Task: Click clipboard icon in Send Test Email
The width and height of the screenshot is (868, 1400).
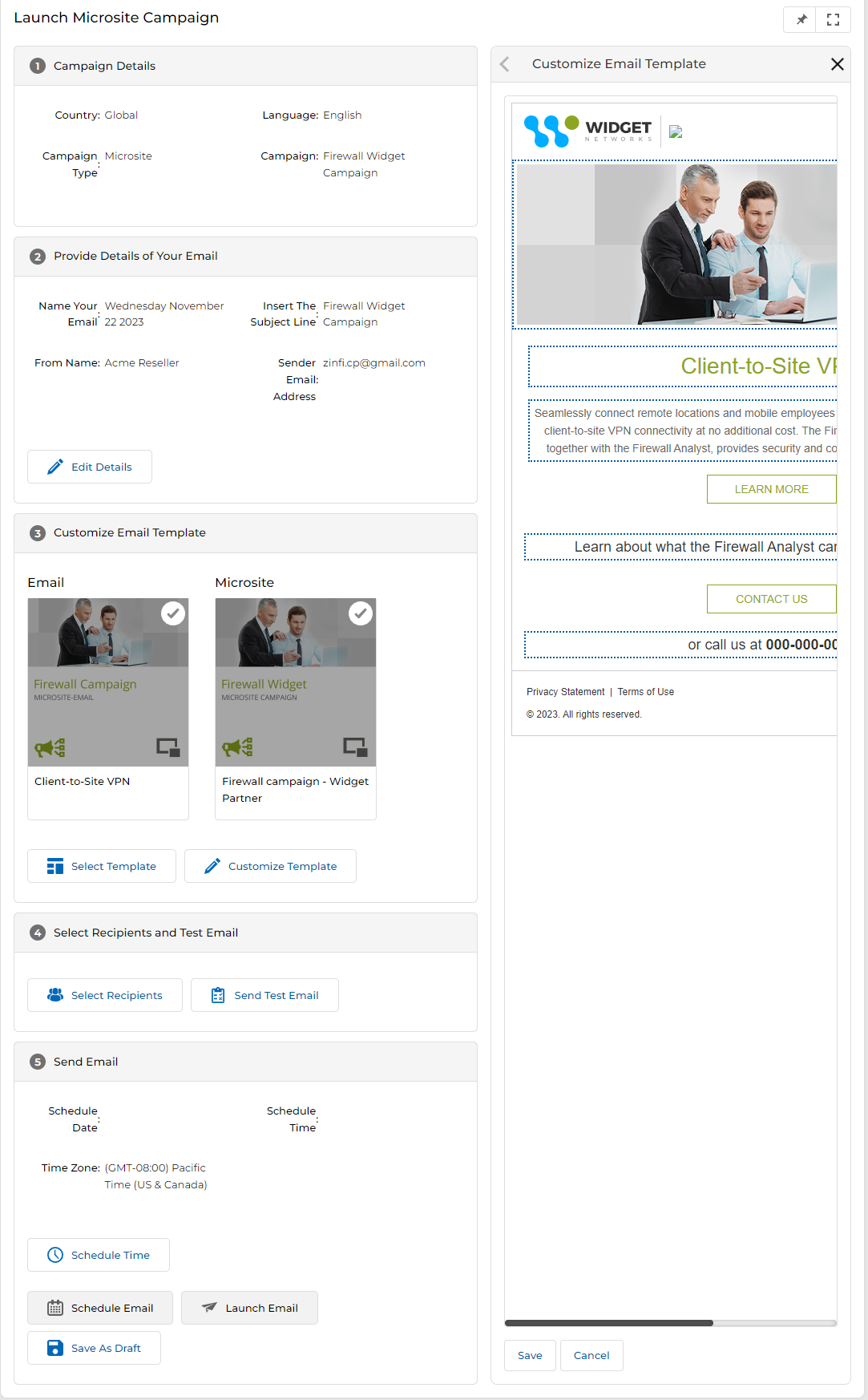Action: (218, 995)
